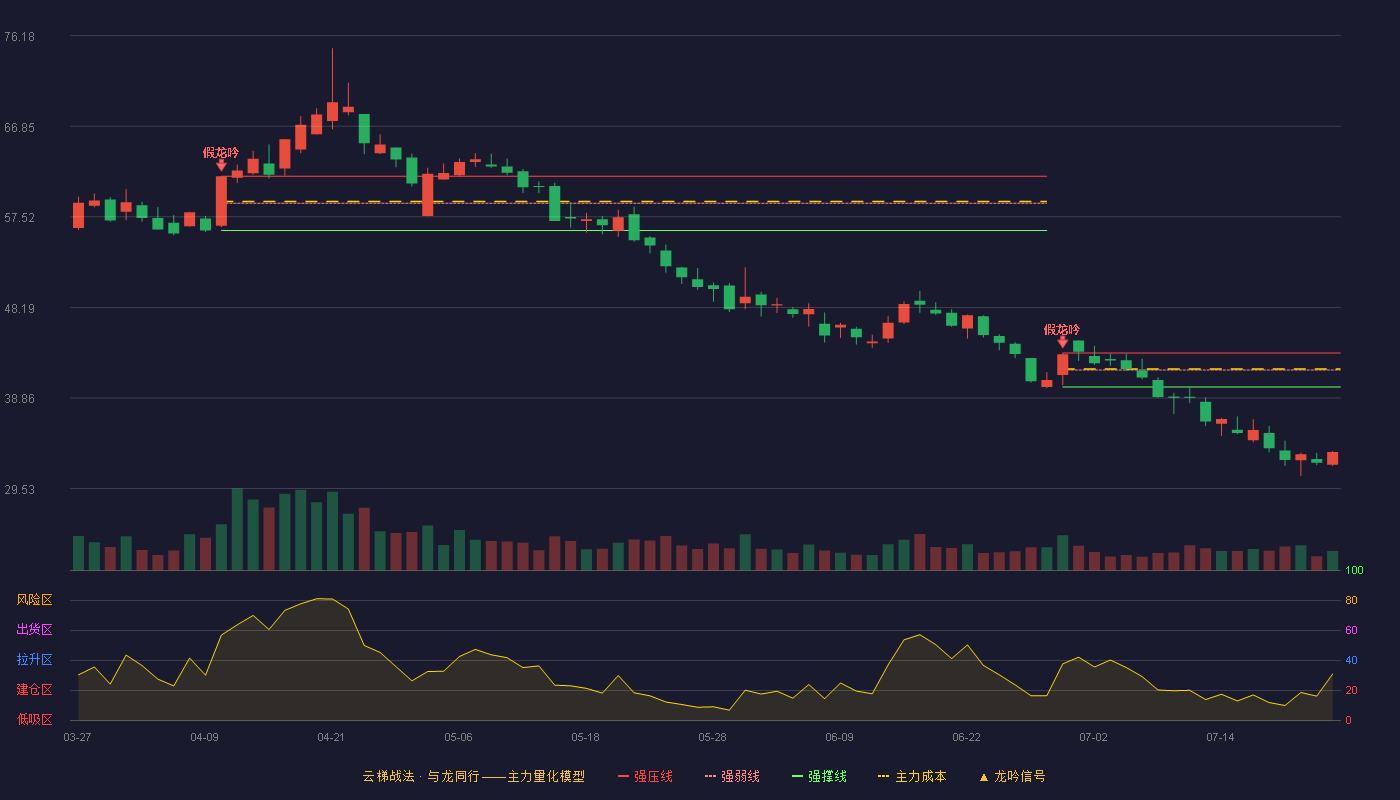Screen dimensions: 1400x800
Task: Select the 拉升区 zone label
Action: [34, 660]
